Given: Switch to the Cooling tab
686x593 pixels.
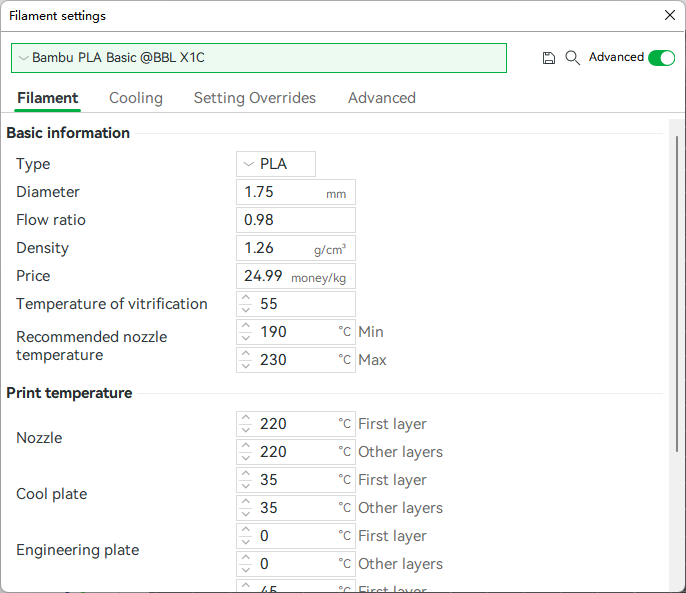Looking at the screenshot, I should coord(136,98).
